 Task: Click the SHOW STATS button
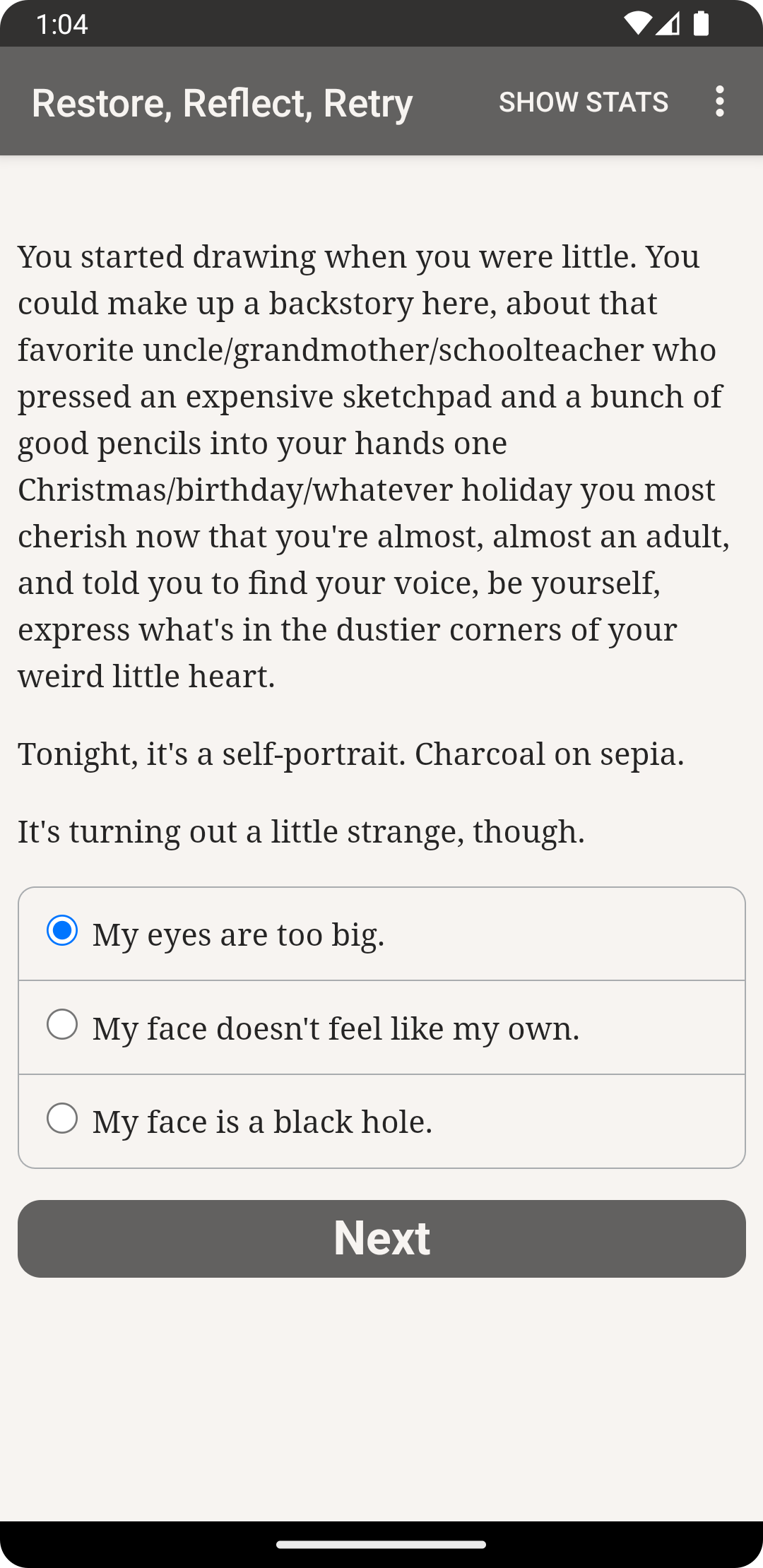coord(584,102)
